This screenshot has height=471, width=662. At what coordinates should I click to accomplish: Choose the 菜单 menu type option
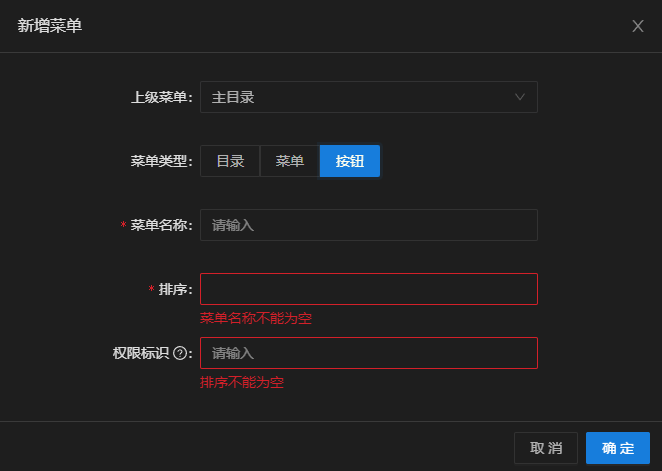tap(290, 161)
